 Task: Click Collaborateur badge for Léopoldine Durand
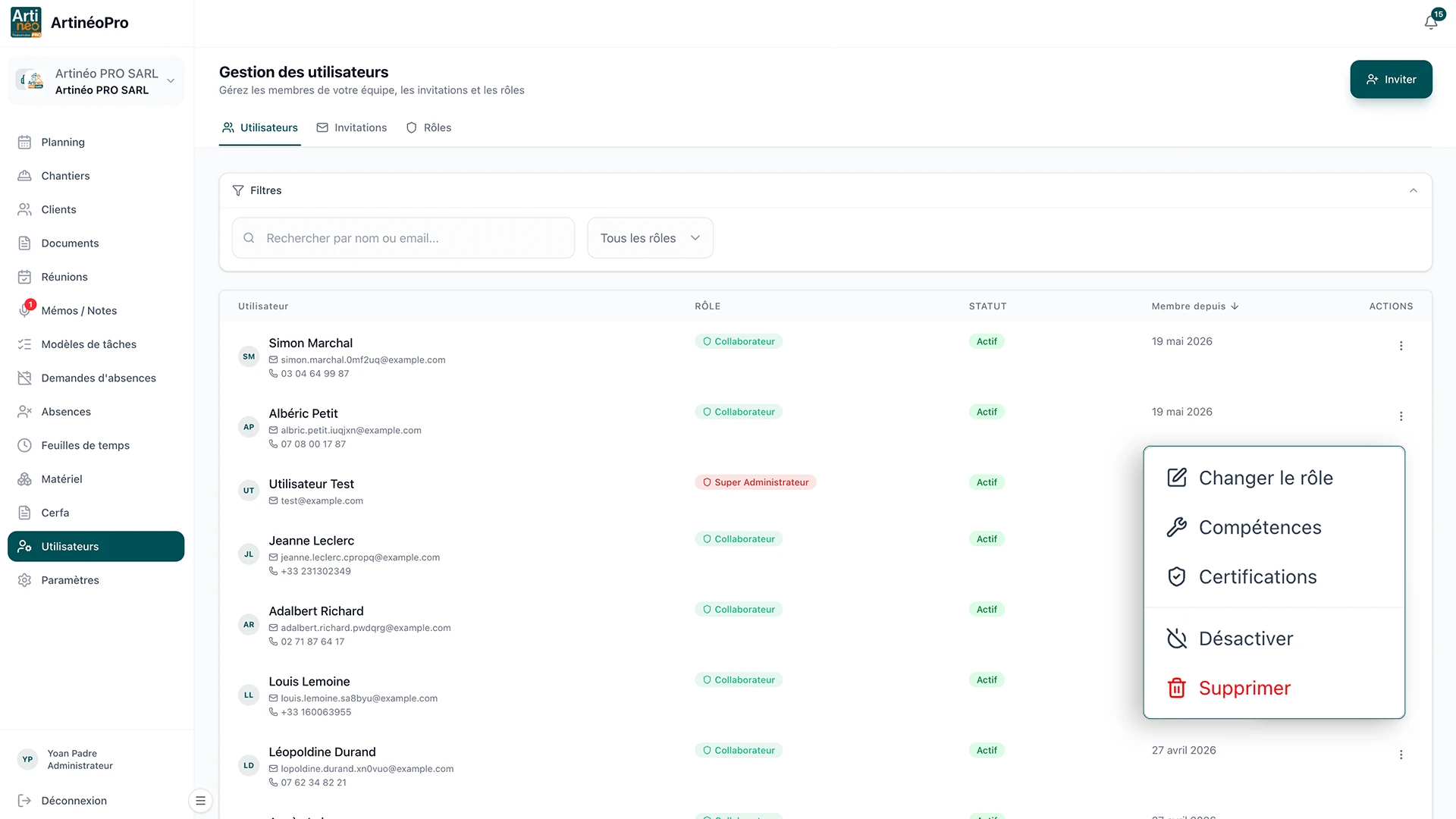(739, 751)
